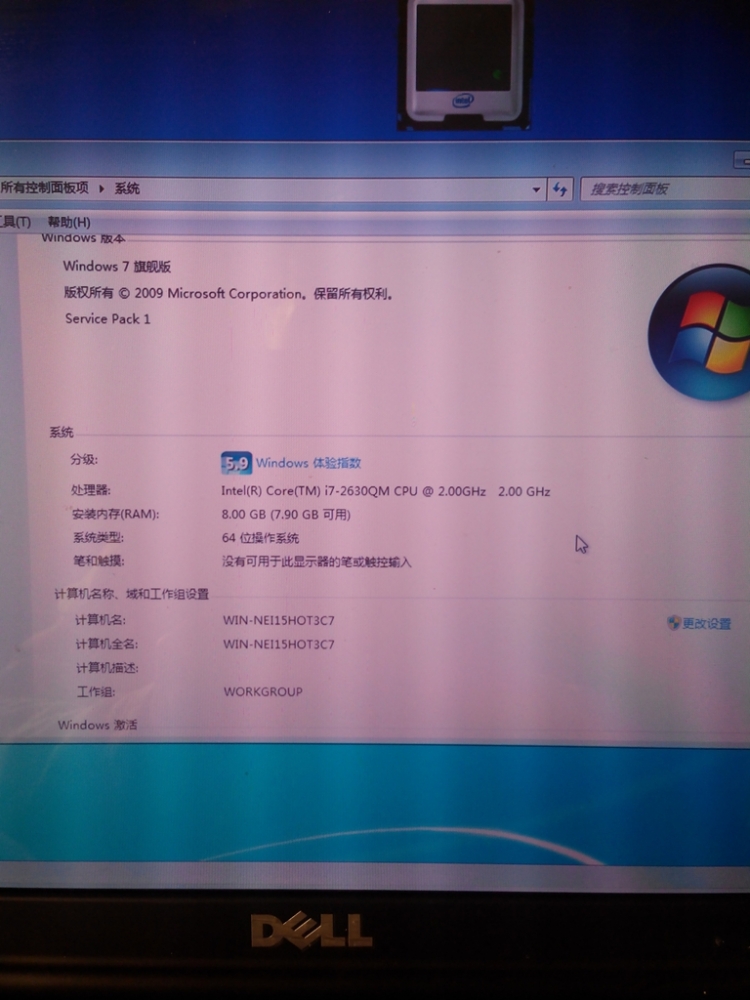Focus the 搜索控制面板 search field
This screenshot has height=1000, width=750.
(665, 189)
